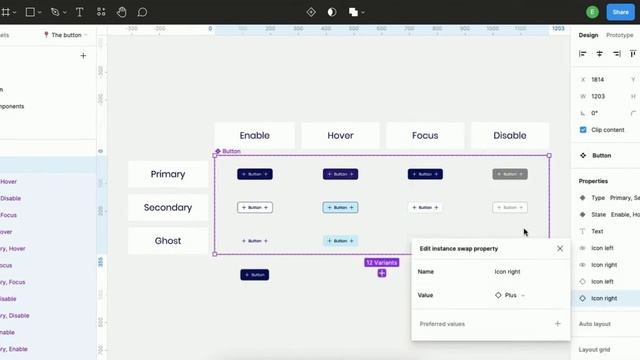This screenshot has height=360, width=640.
Task: Select the Primary Hover button variant
Action: pos(340,174)
